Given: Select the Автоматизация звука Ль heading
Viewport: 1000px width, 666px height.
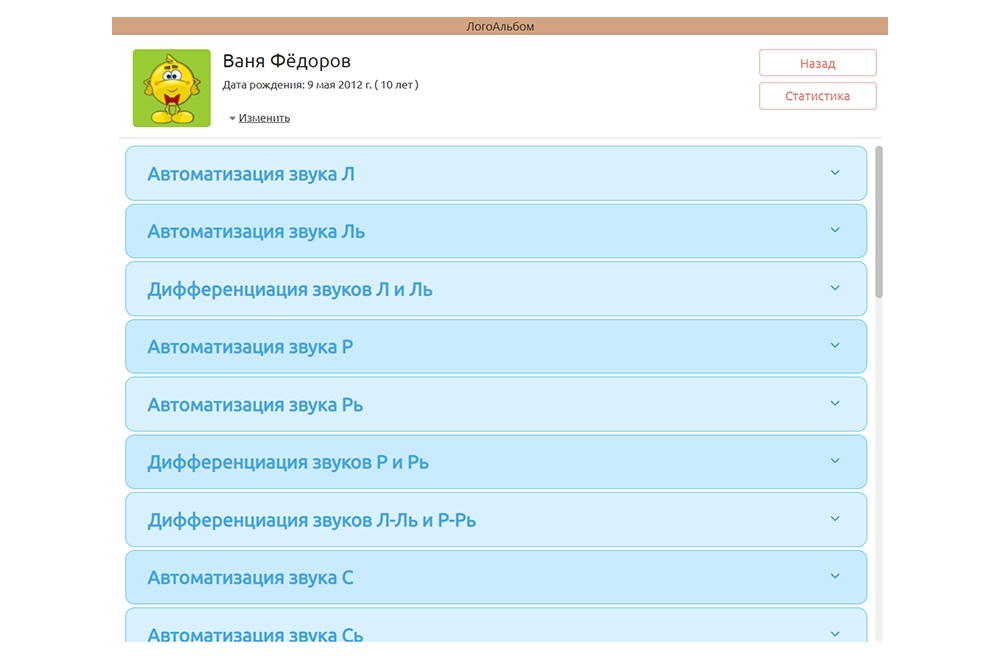Looking at the screenshot, I should click(x=256, y=232).
